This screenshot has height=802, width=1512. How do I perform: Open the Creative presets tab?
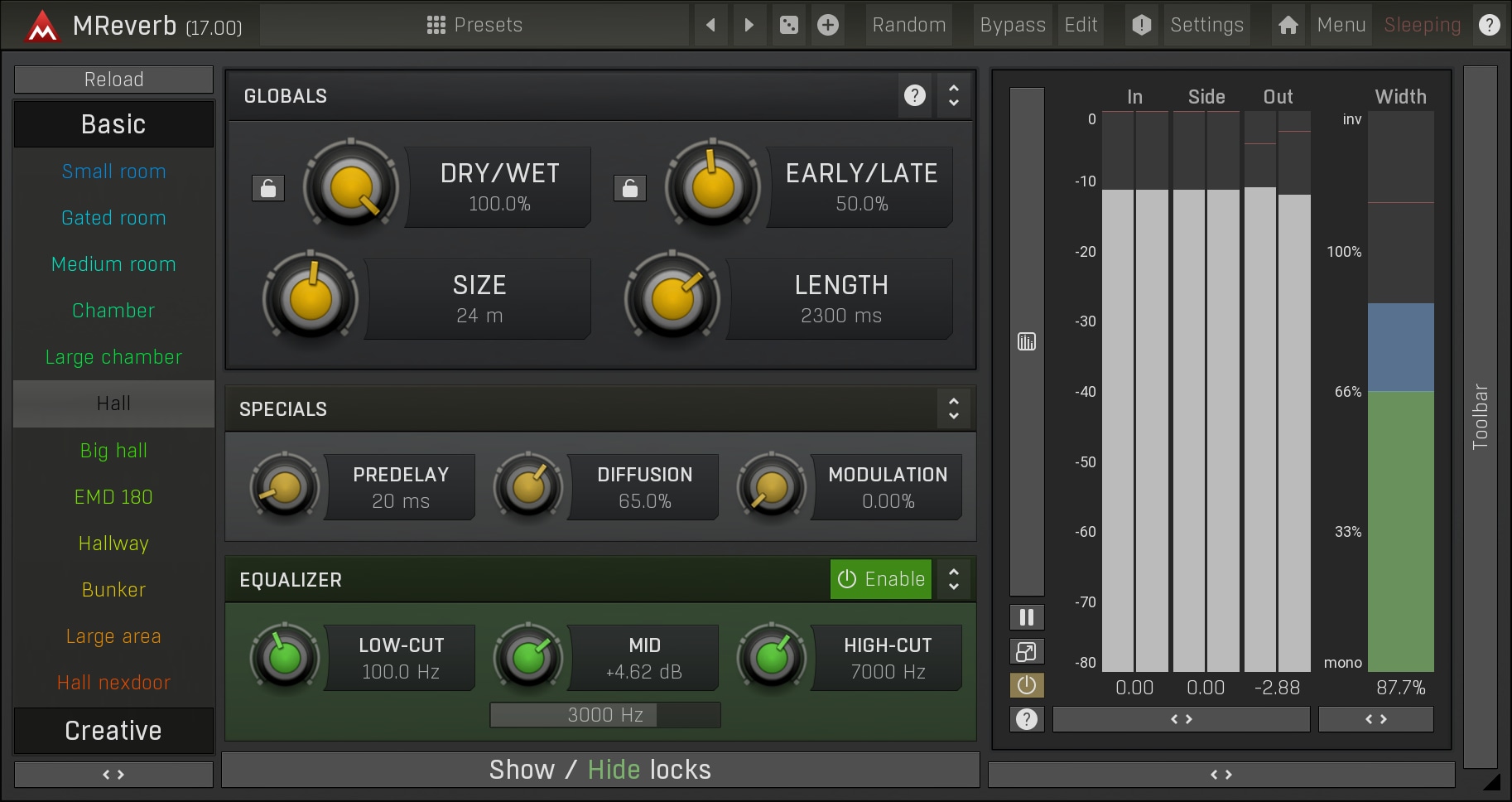click(113, 731)
